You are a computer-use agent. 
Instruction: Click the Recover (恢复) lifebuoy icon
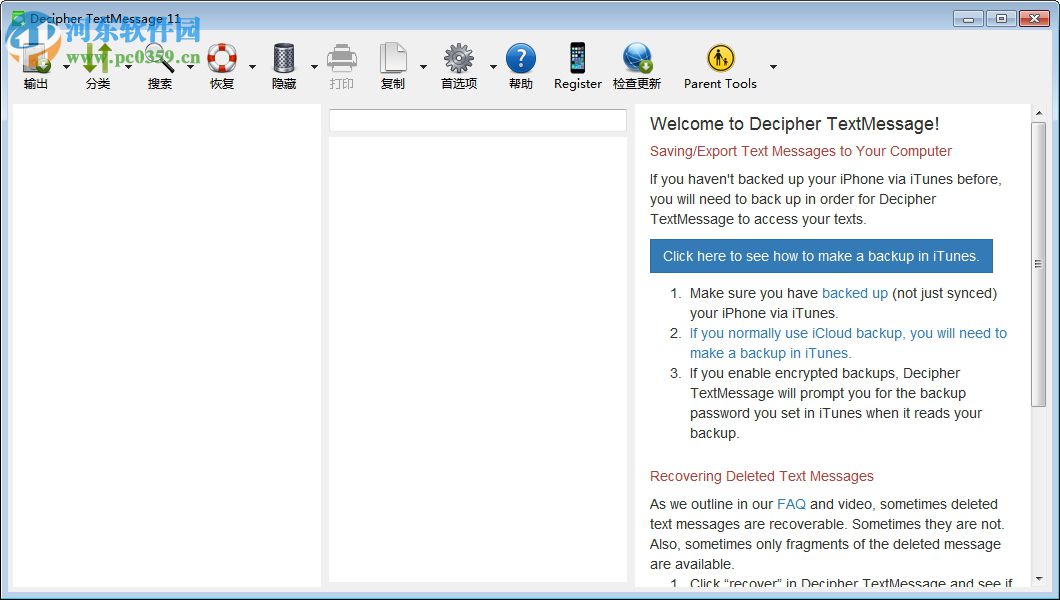(x=222, y=60)
